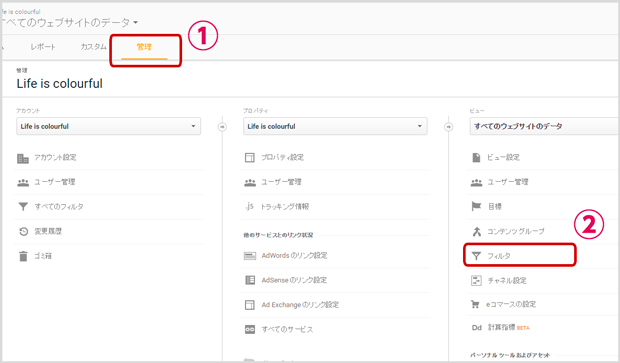Open コンテンツグループ link
Viewport: 620px width, 363px height.
coord(516,231)
